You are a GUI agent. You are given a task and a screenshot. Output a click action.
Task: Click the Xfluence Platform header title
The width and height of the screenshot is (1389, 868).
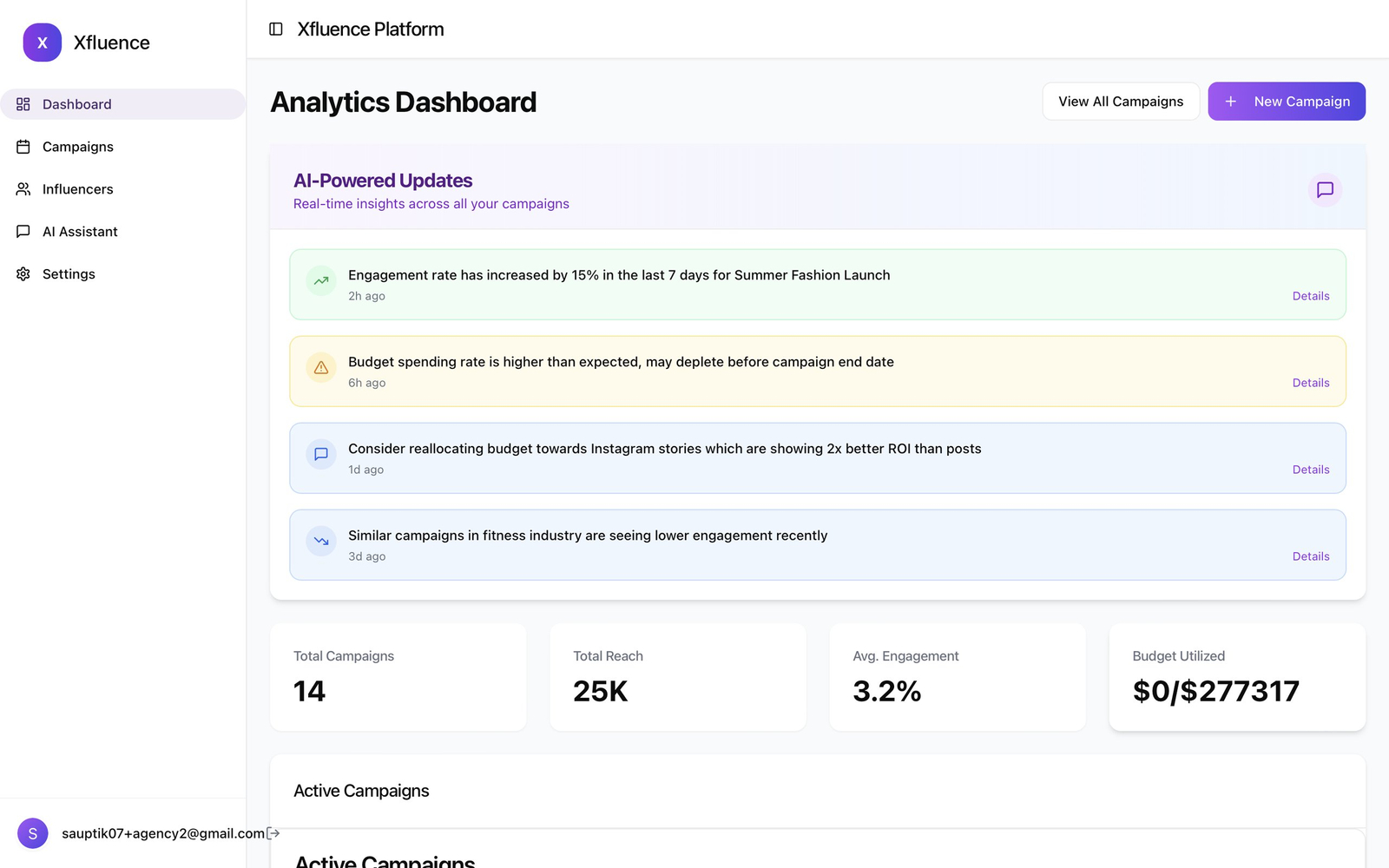point(371,30)
